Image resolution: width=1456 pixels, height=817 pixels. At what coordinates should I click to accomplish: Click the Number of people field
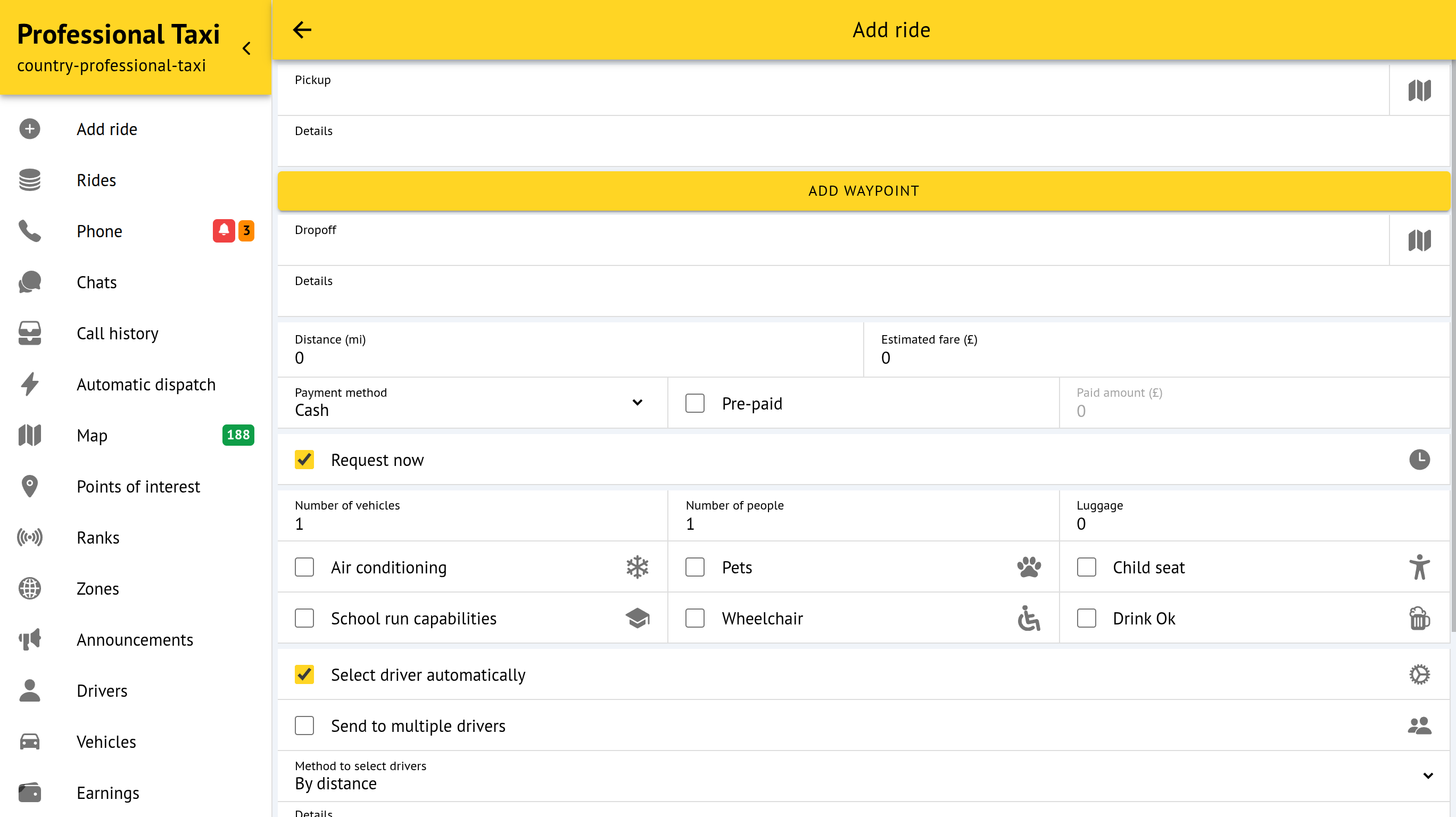point(863,523)
